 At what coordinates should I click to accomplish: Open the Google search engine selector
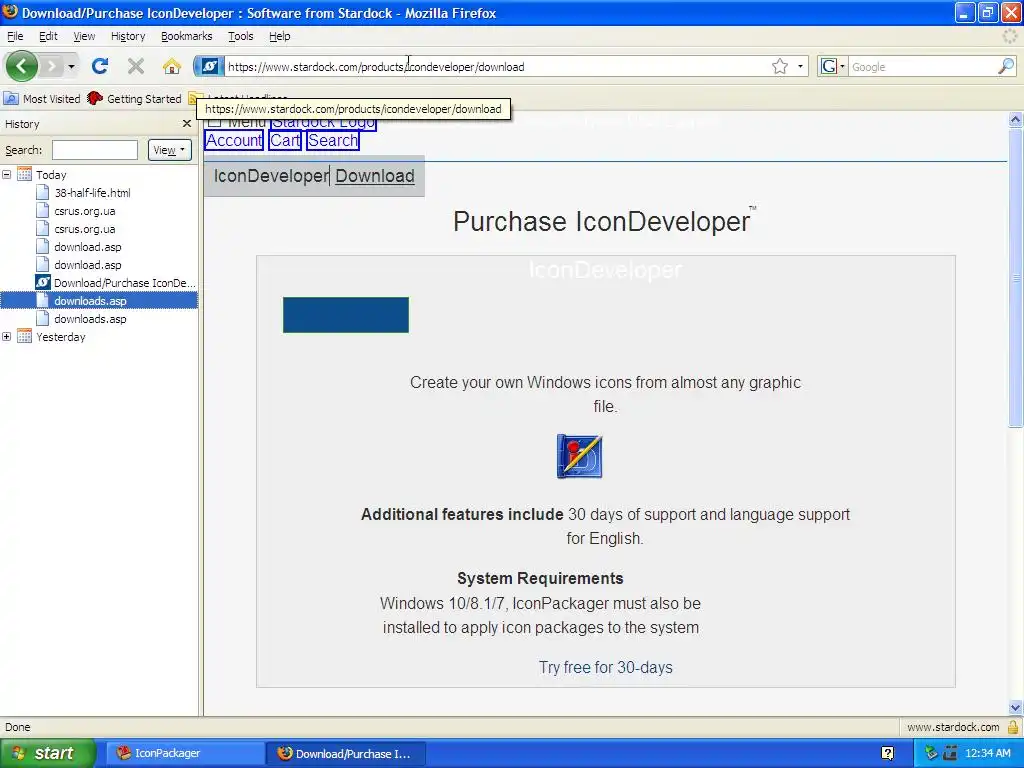pos(833,67)
